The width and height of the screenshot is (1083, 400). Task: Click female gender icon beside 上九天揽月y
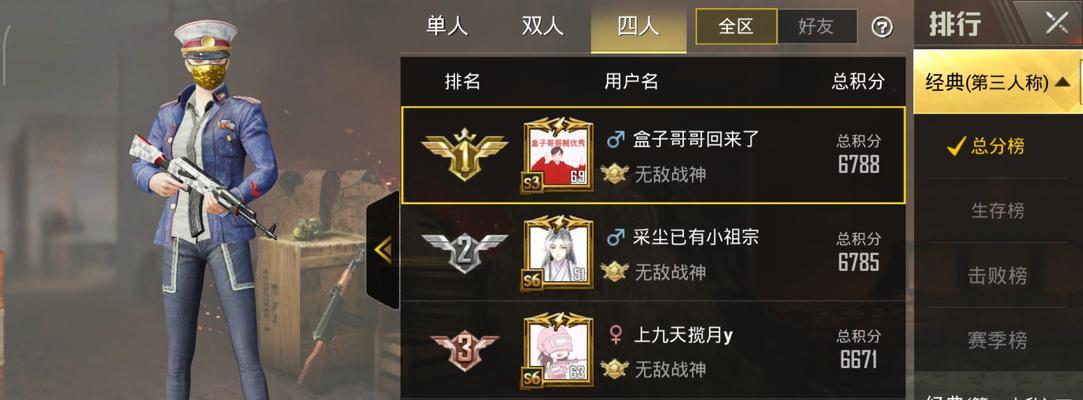615,336
